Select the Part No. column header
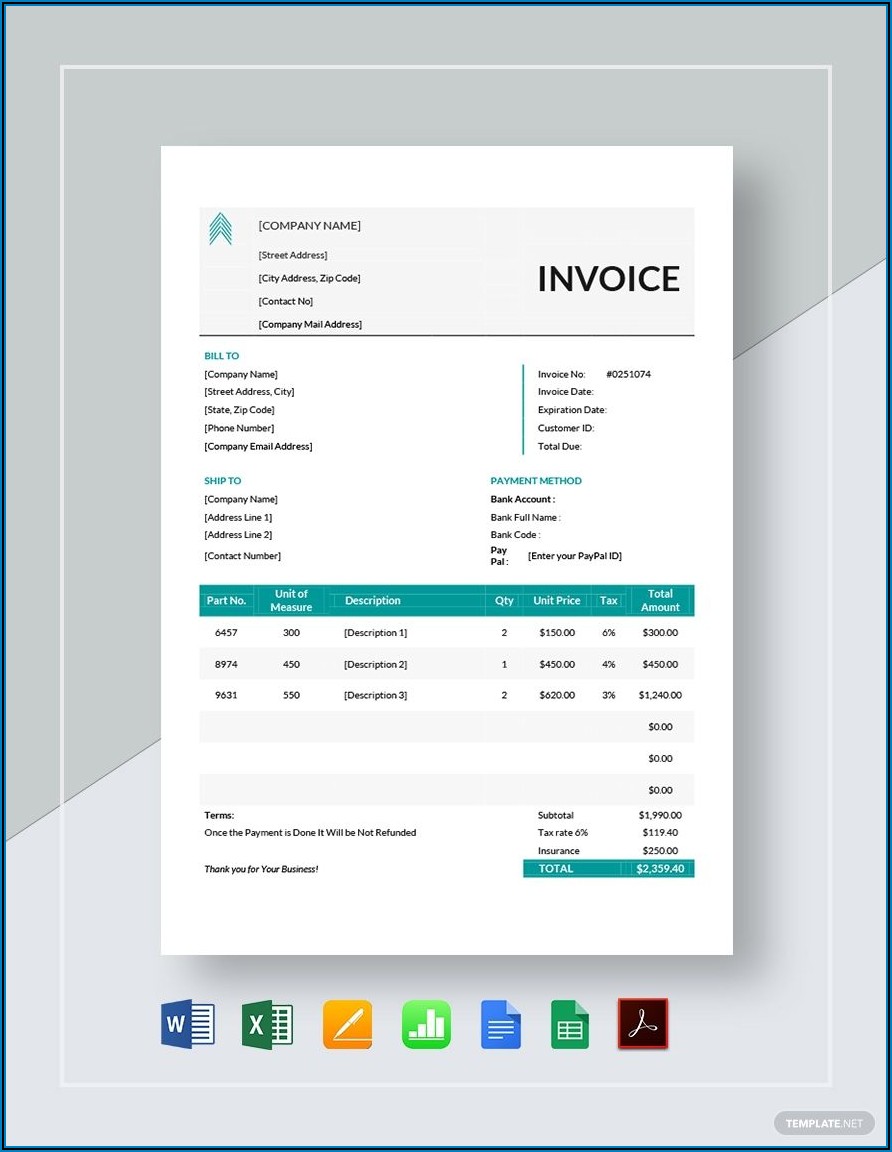The width and height of the screenshot is (892, 1152). (226, 601)
